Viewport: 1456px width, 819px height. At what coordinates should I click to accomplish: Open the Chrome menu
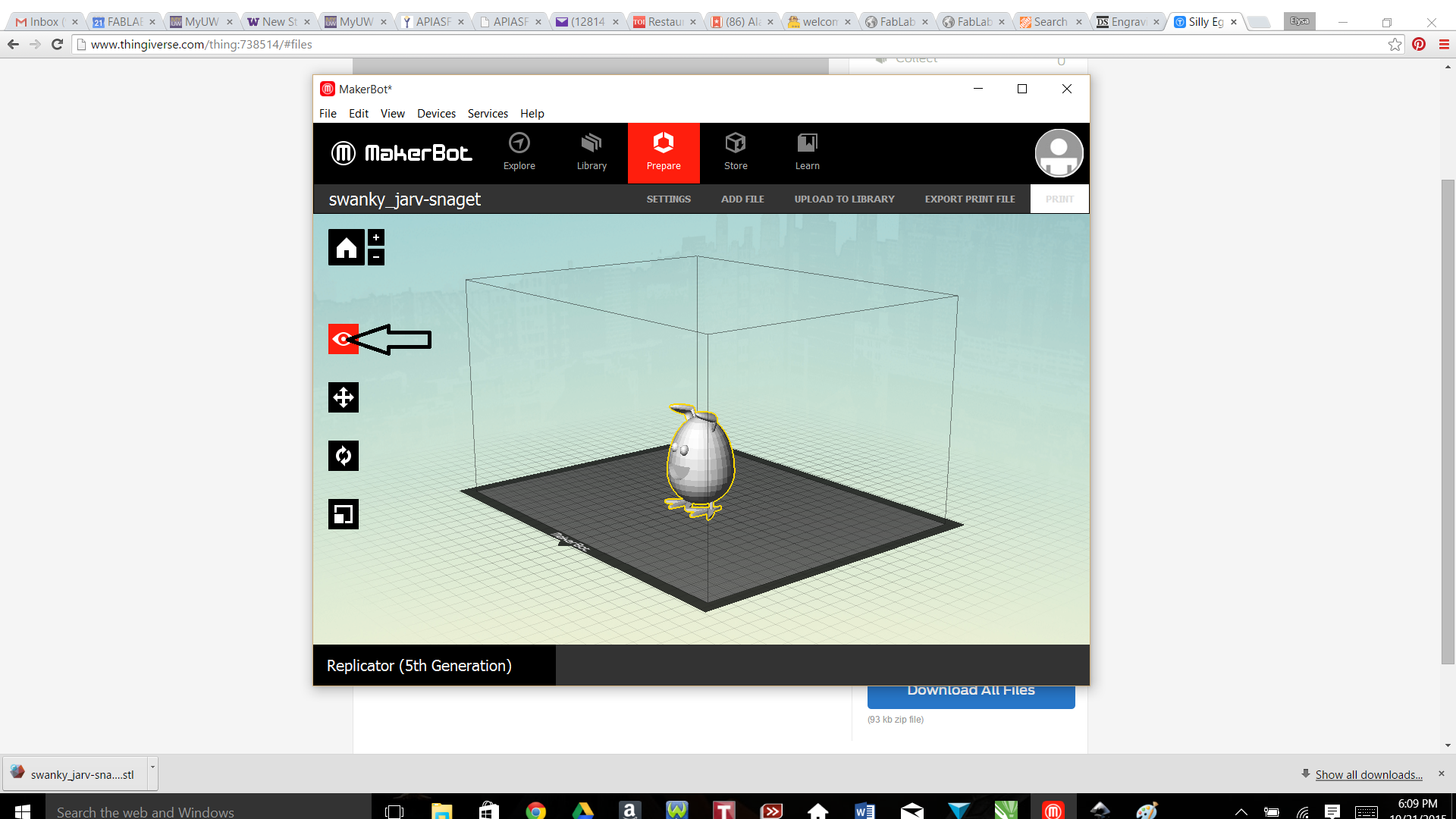[1443, 44]
